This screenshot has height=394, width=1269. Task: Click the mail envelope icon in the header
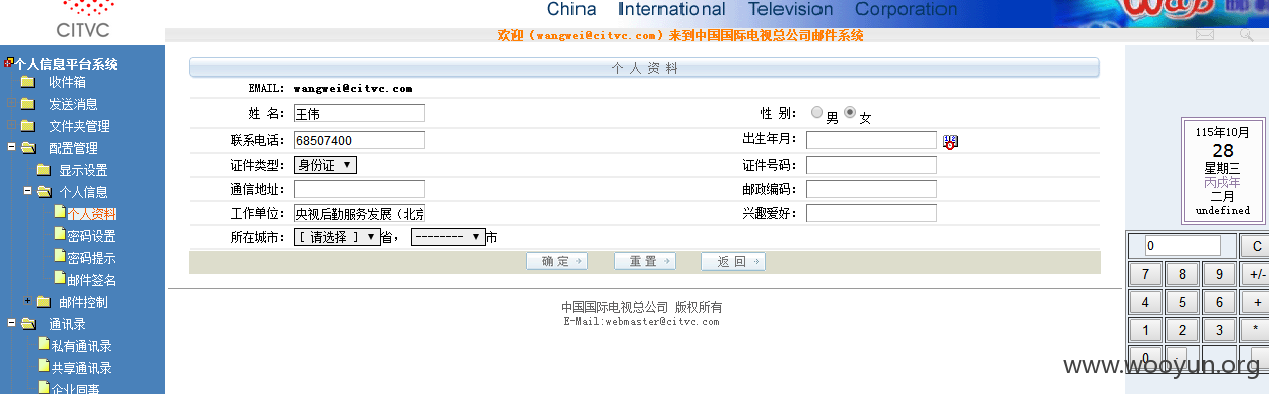tap(1205, 34)
